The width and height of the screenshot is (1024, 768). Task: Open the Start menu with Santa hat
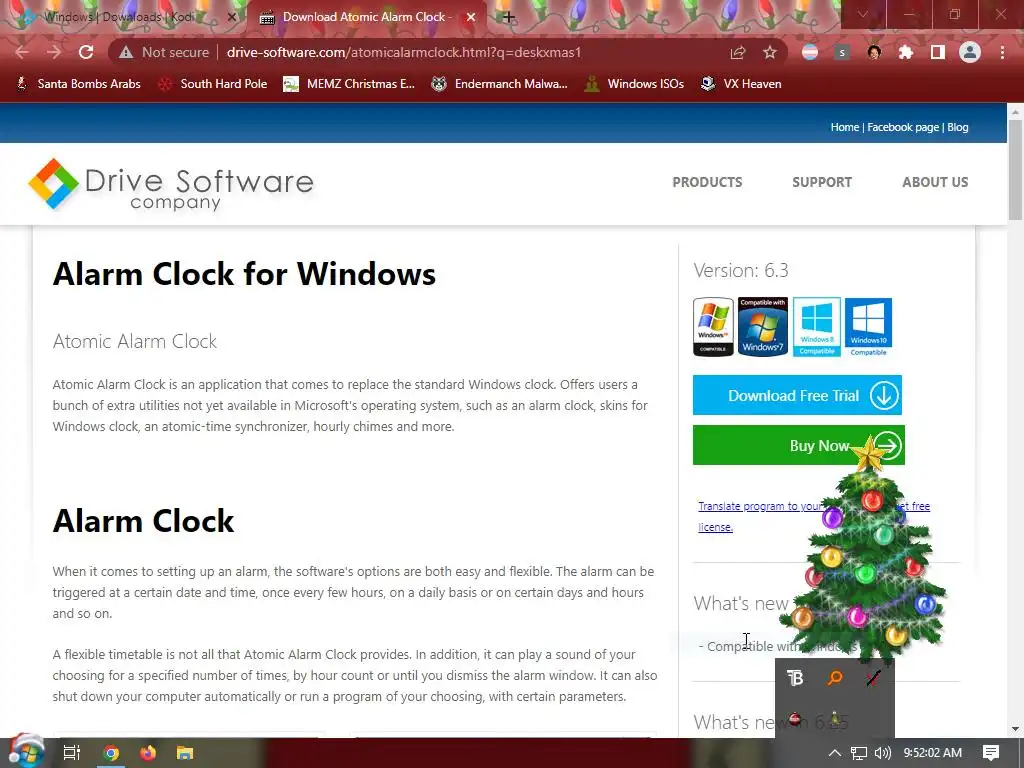pos(26,751)
